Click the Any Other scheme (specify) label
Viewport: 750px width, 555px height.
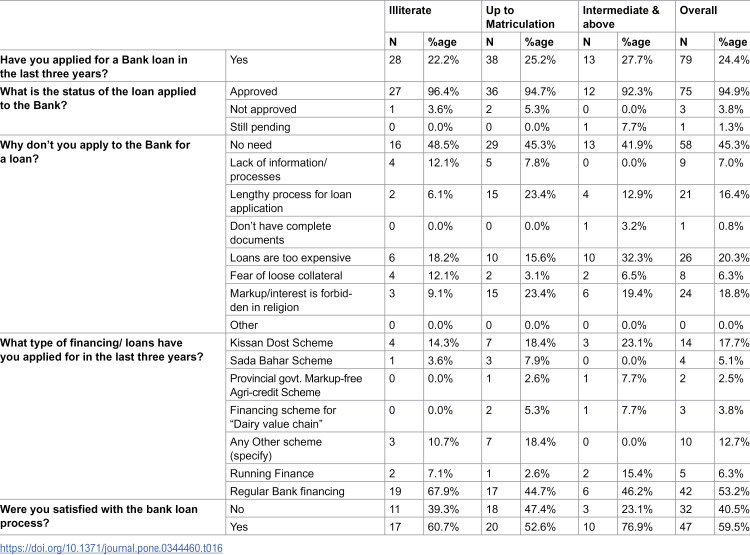click(x=276, y=448)
